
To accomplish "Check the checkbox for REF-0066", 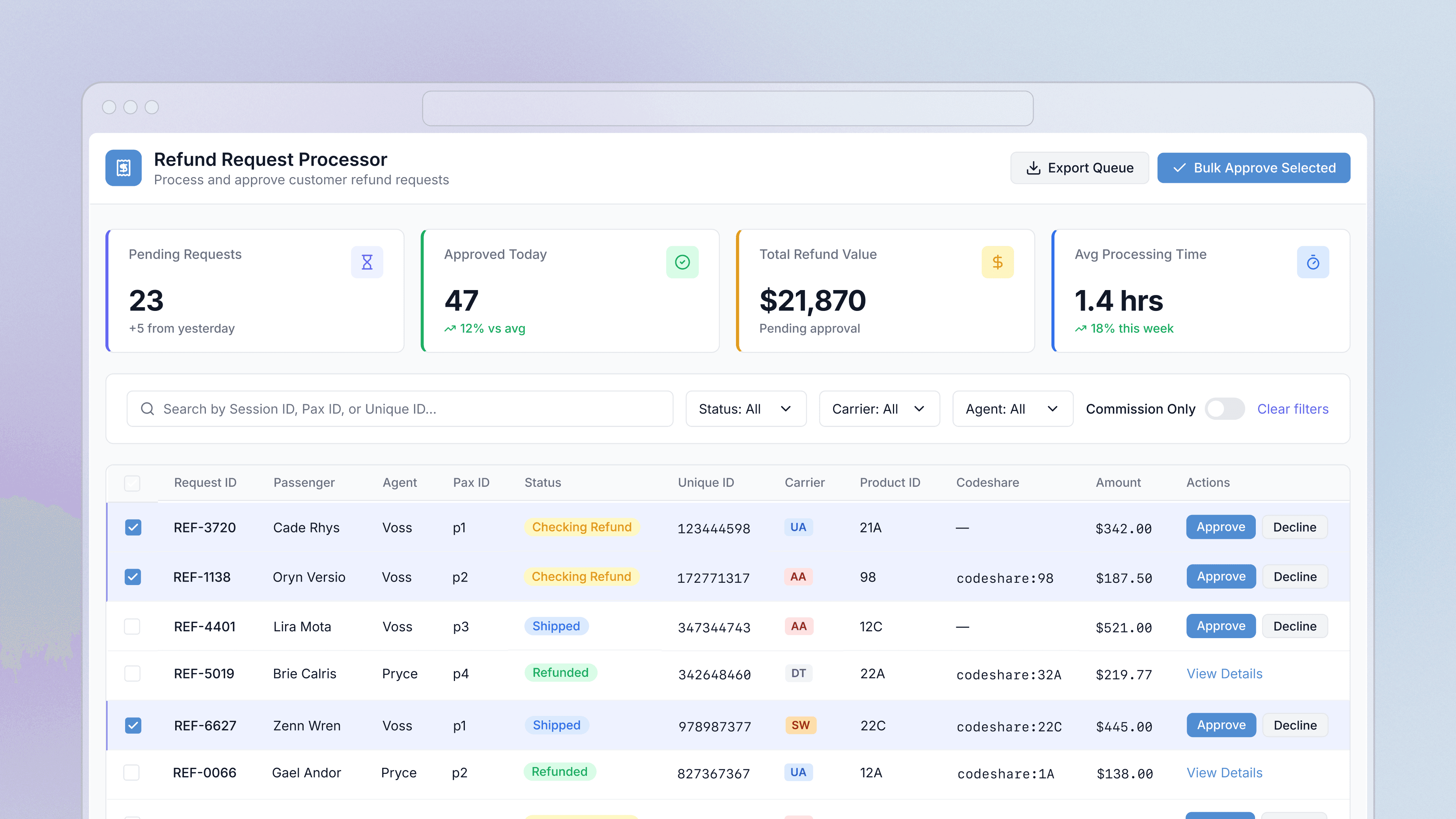I will tap(132, 772).
